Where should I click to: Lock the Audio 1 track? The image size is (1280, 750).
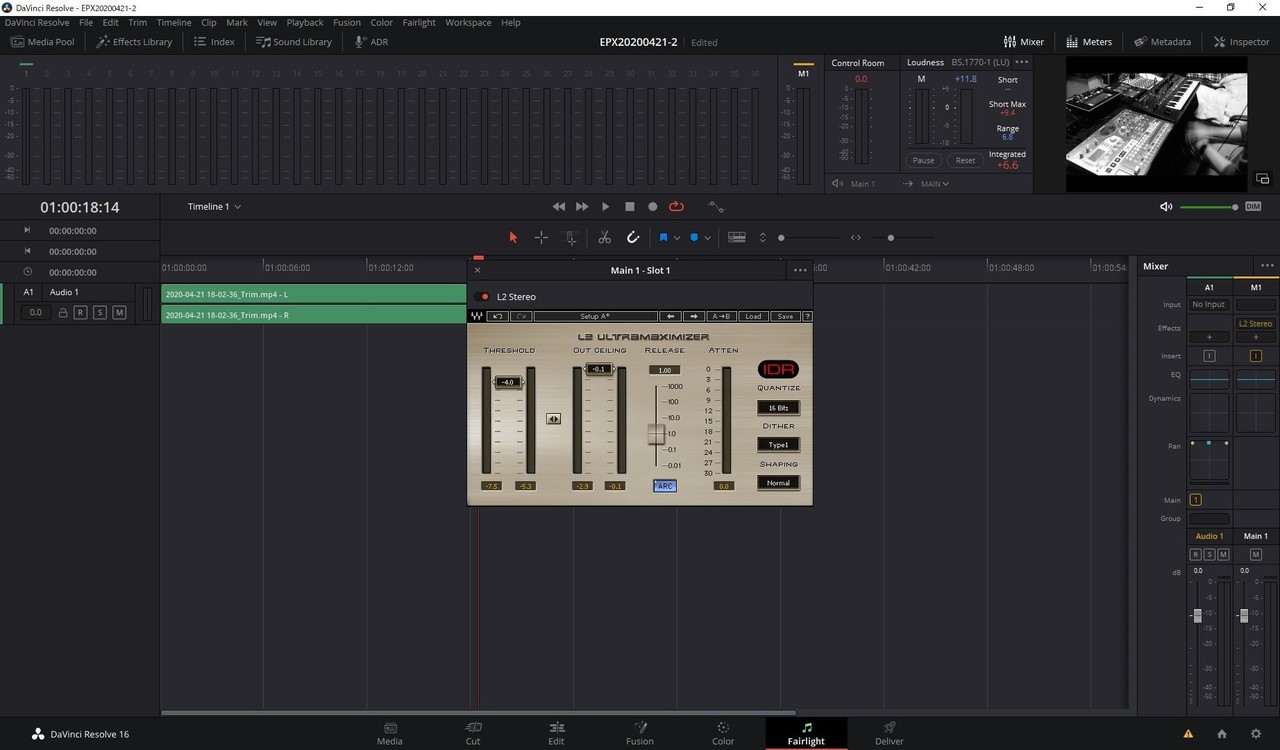point(63,313)
